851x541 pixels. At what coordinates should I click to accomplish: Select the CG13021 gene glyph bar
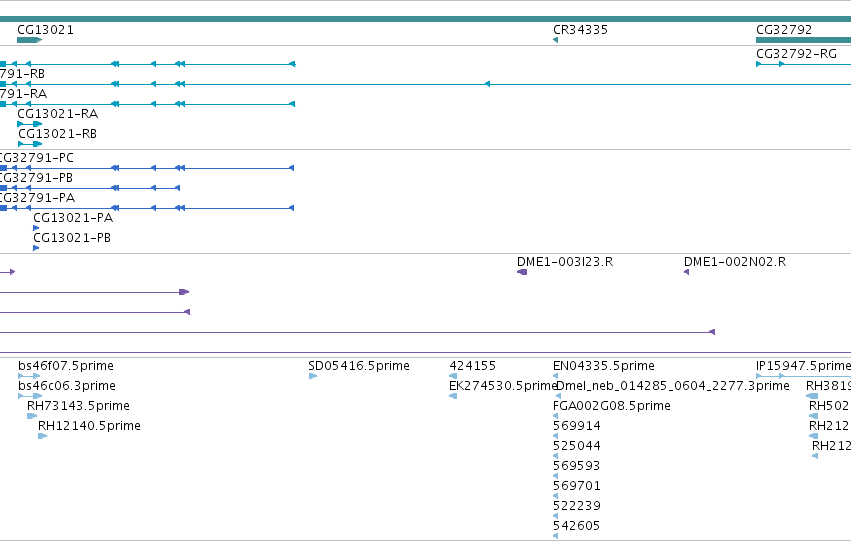click(x=30, y=40)
